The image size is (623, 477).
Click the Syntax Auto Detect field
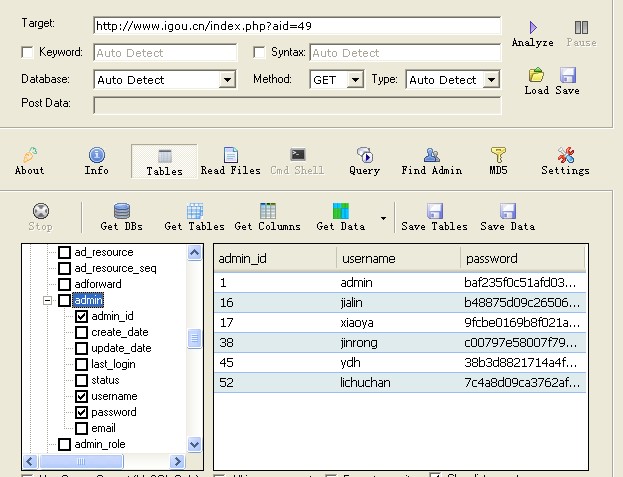(405, 52)
